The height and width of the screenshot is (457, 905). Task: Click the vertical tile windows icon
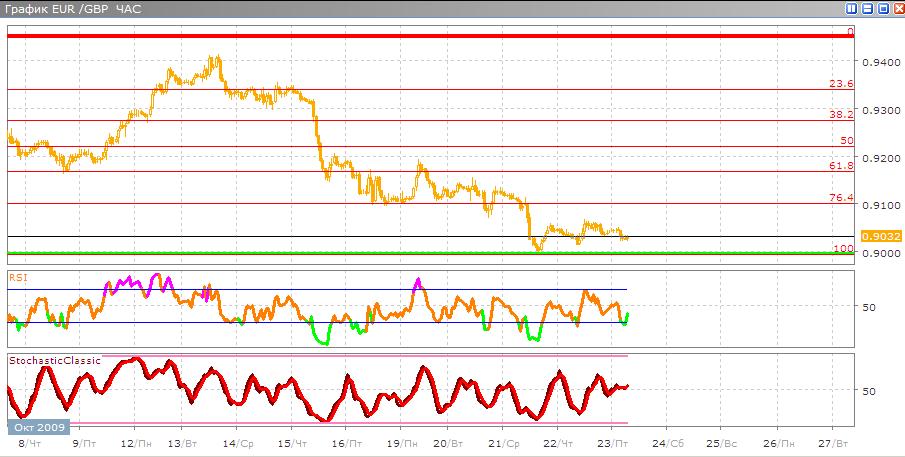tap(852, 9)
